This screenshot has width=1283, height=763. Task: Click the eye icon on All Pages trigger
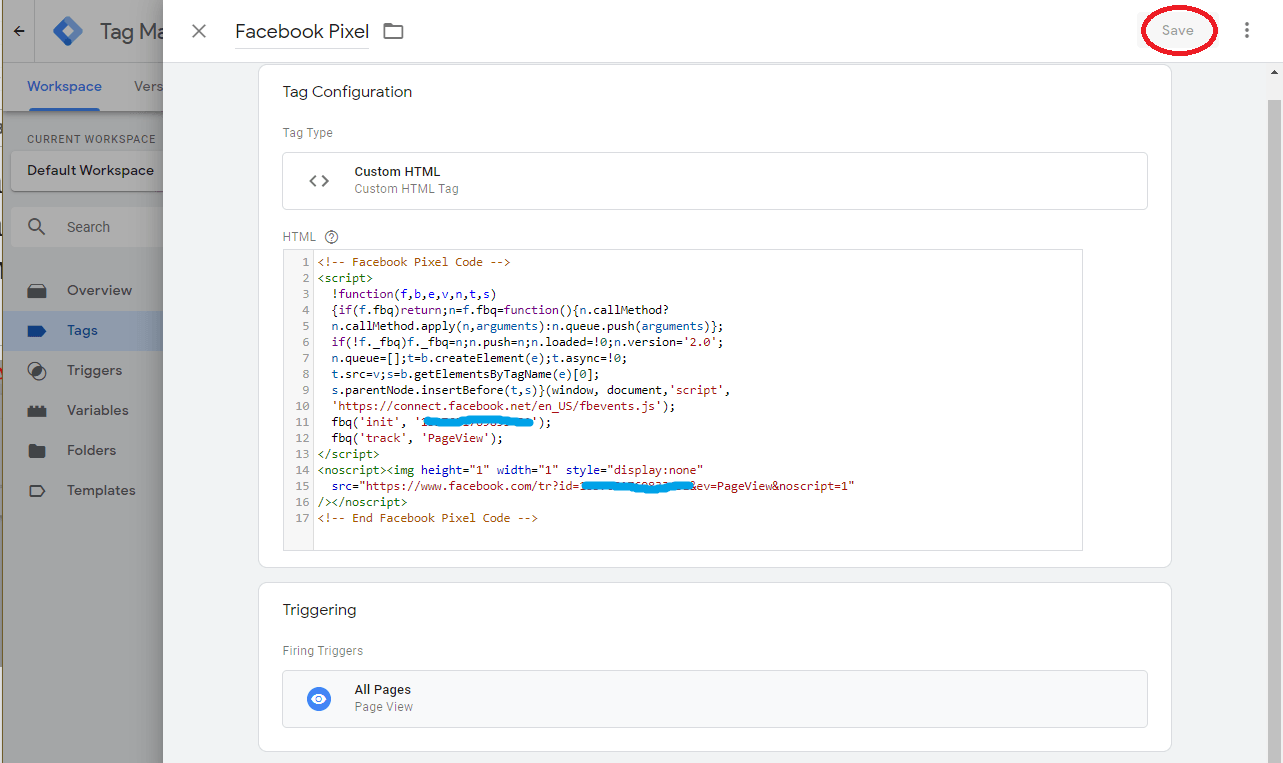(x=318, y=698)
